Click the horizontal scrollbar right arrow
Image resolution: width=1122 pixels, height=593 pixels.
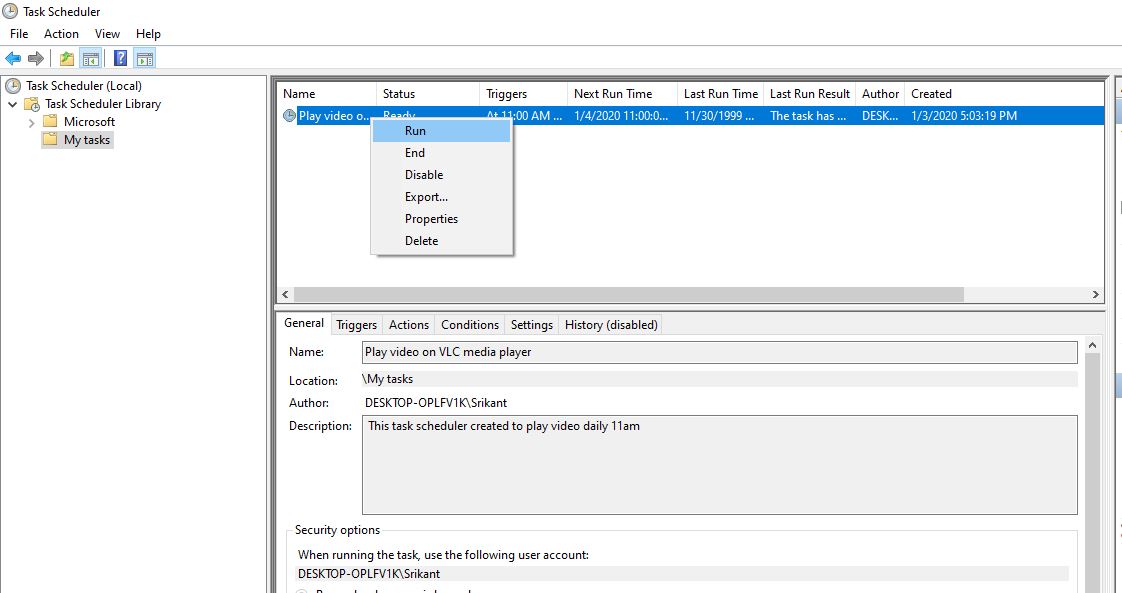1096,295
